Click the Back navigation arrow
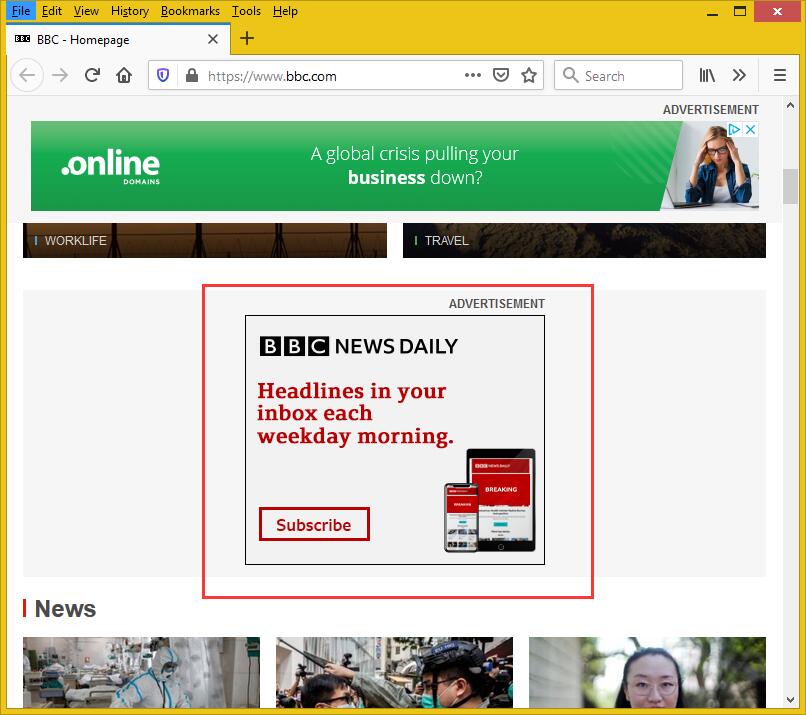Viewport: 806px width, 715px height. pos(27,76)
